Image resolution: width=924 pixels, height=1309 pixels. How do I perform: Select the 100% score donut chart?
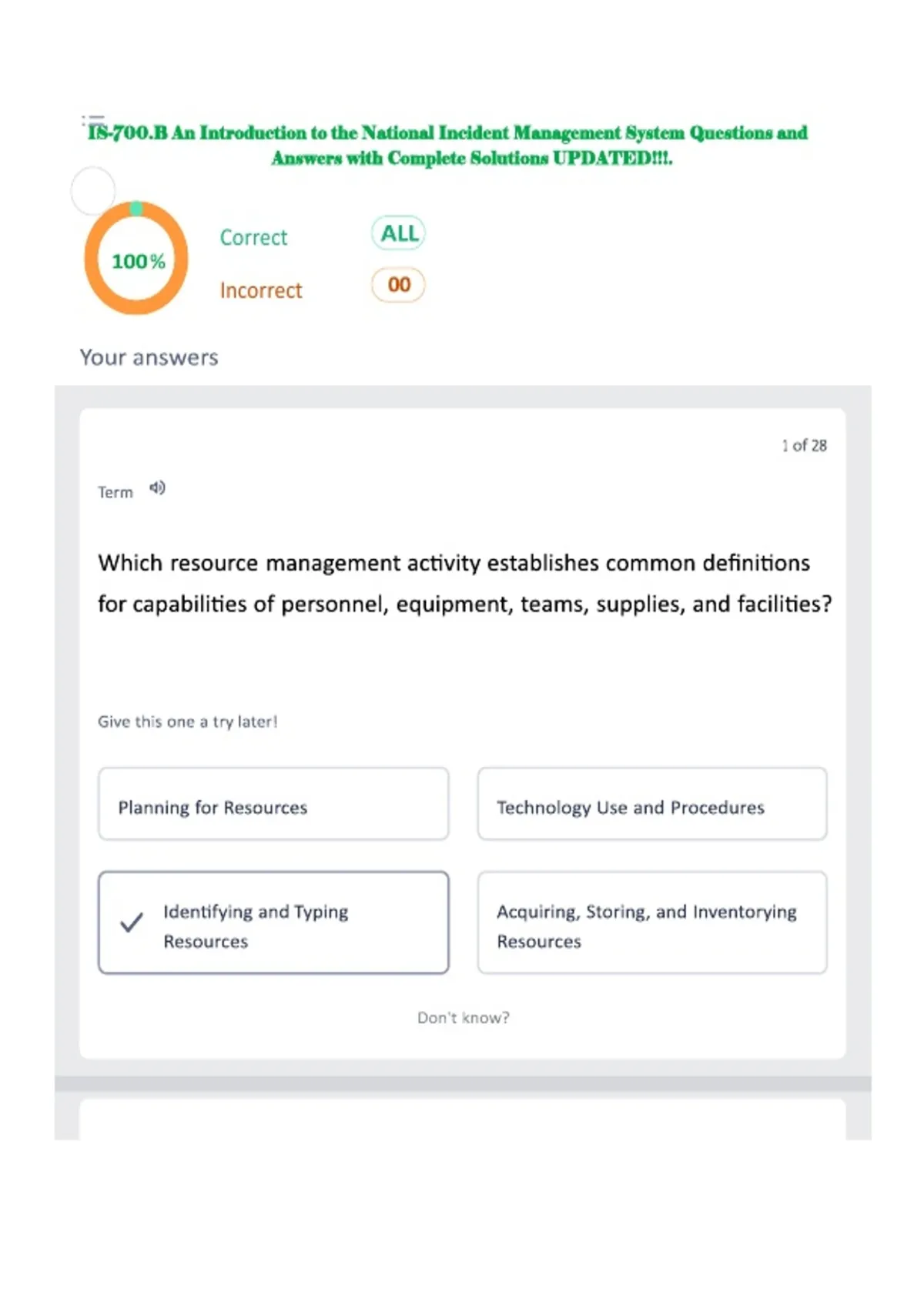click(136, 259)
